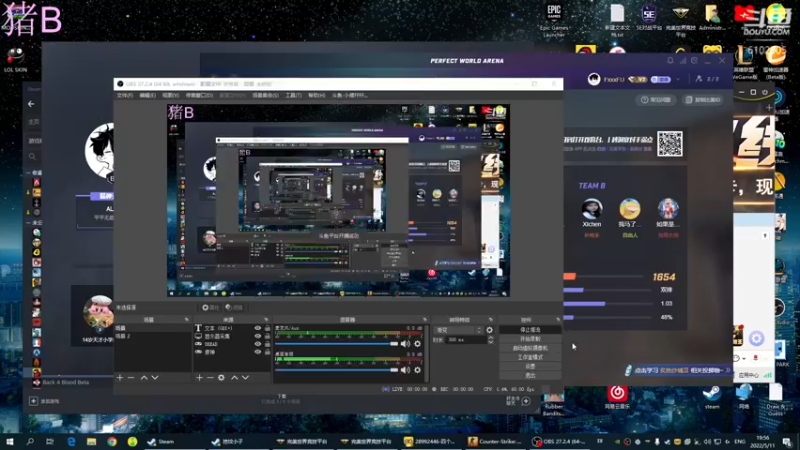Open Google Chrome from the taskbar

112,441
